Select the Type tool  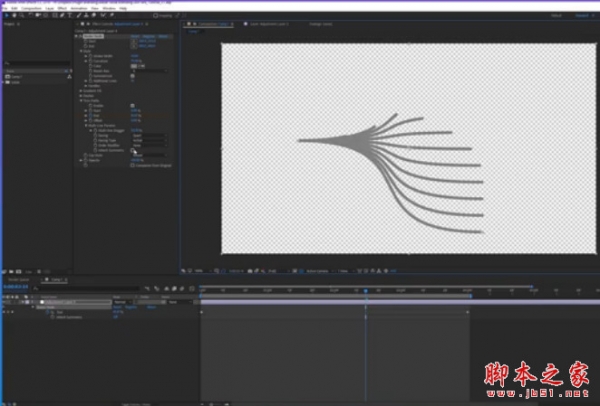(71, 15)
